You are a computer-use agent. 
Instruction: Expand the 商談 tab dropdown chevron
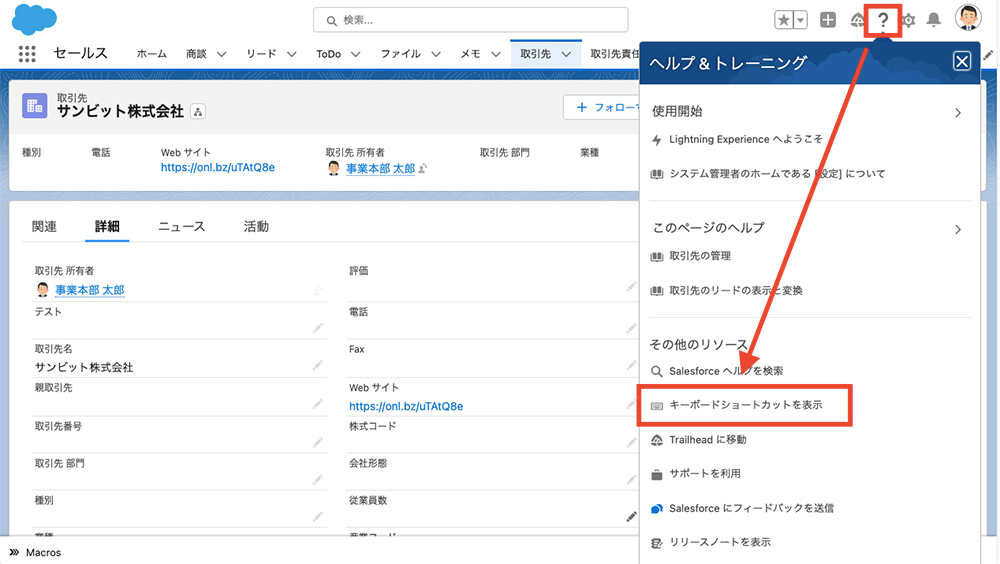coord(221,54)
